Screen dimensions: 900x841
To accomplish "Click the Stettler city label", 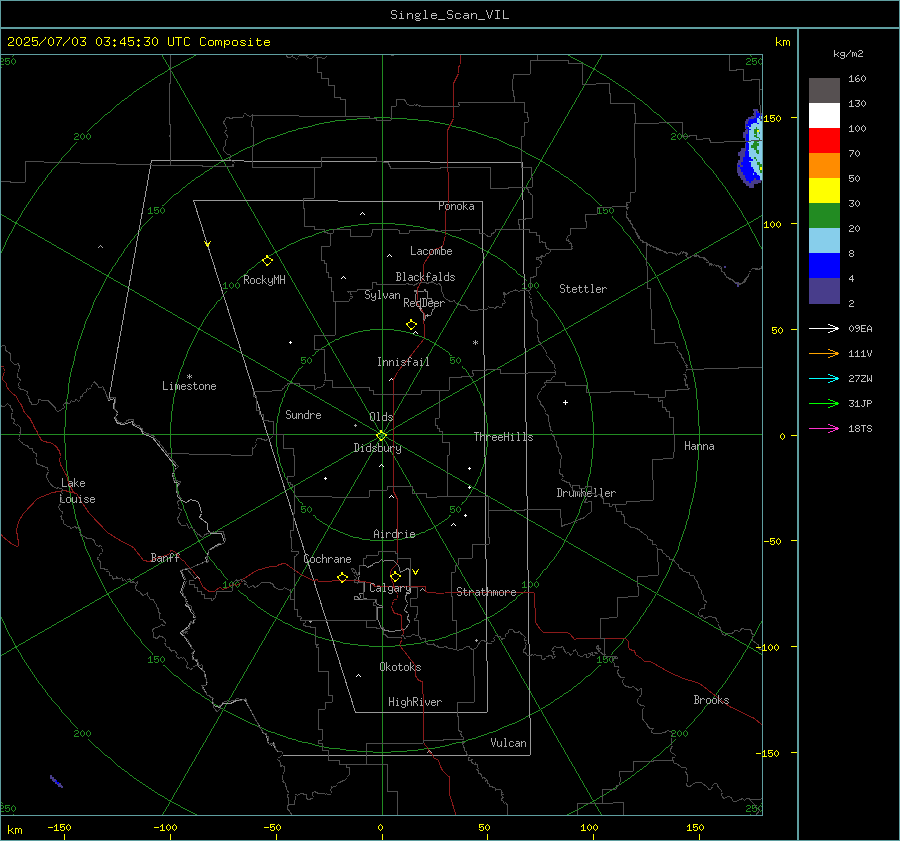I will point(583,289).
